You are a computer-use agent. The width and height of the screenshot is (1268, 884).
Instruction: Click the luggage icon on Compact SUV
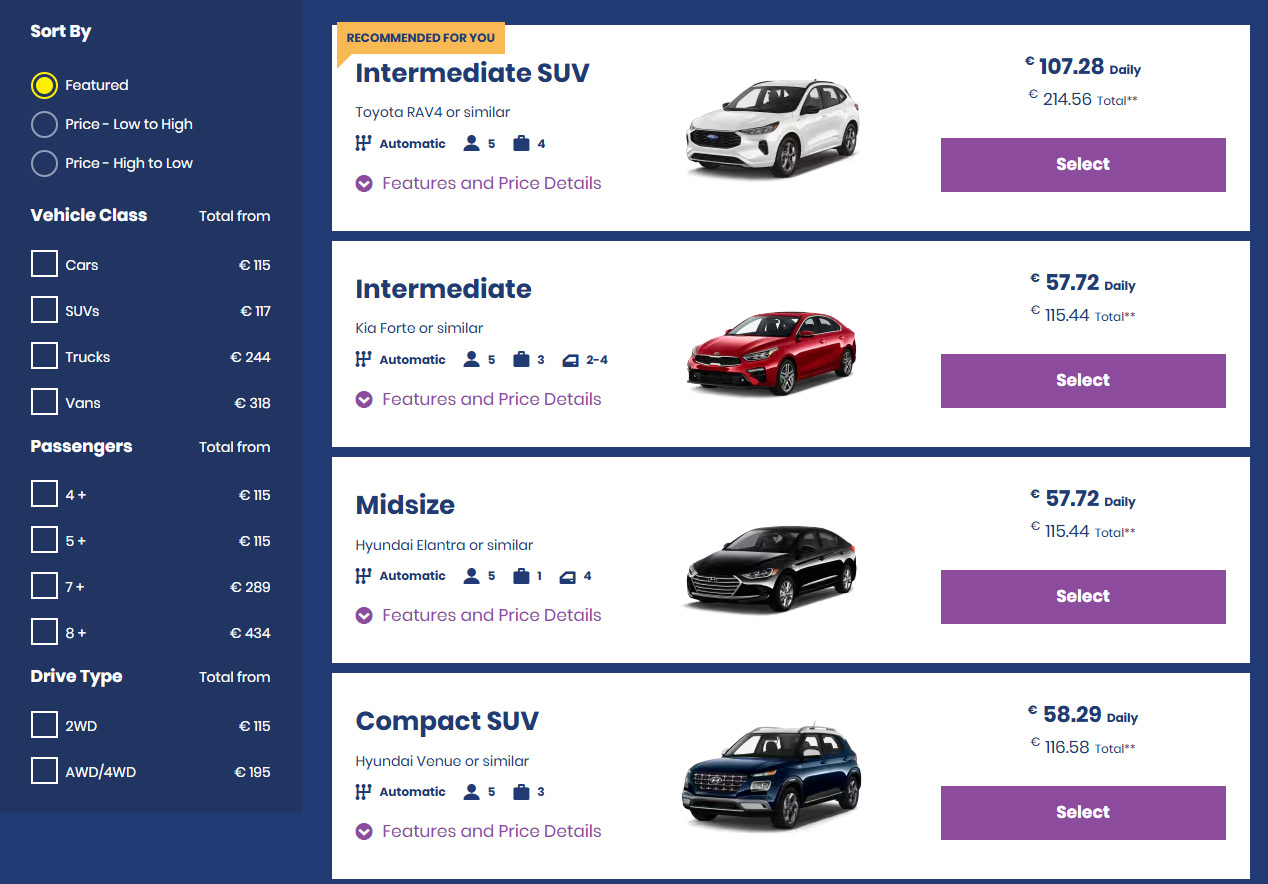click(x=521, y=792)
